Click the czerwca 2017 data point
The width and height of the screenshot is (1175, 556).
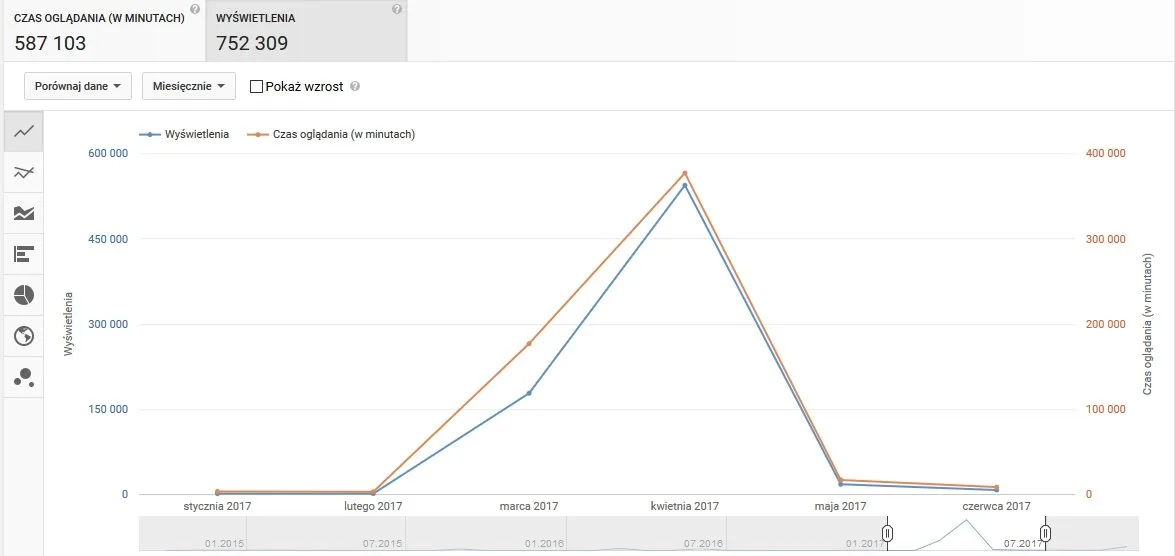coord(997,488)
